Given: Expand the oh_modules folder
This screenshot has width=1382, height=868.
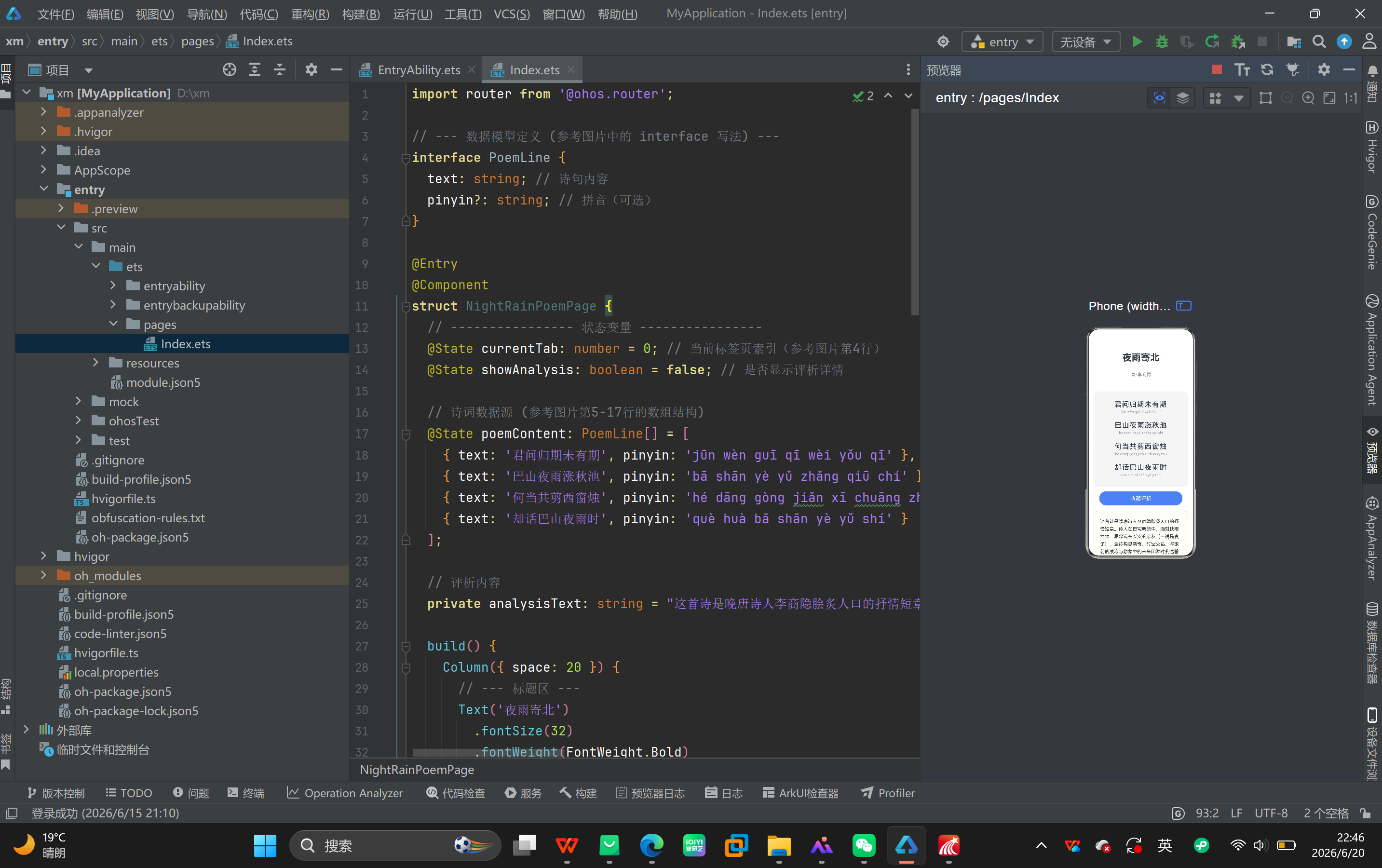Looking at the screenshot, I should click(x=43, y=575).
